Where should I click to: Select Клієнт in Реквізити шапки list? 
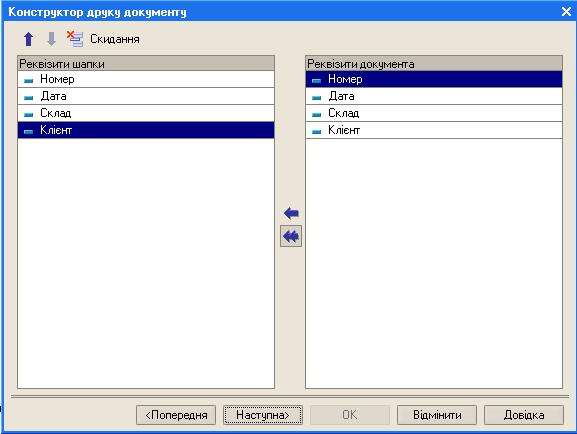[x=146, y=130]
